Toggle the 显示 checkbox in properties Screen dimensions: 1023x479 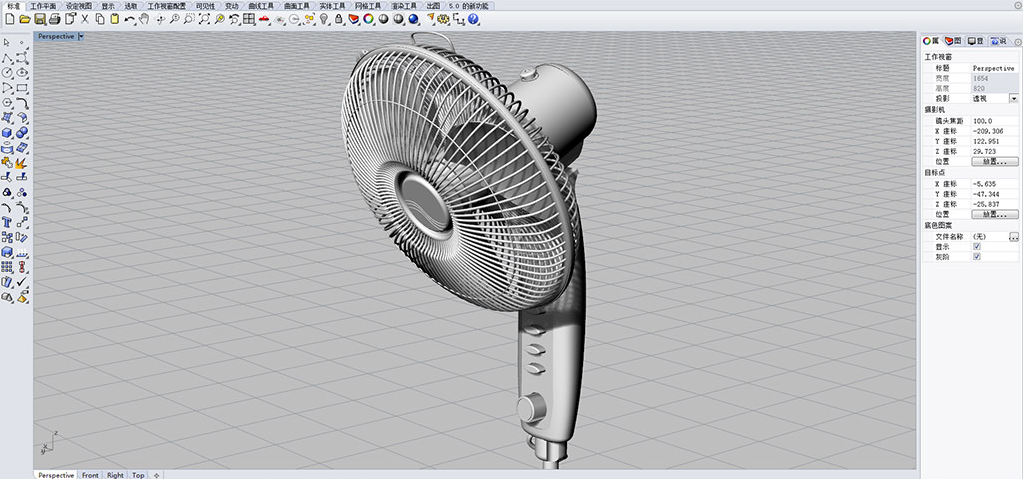(977, 247)
